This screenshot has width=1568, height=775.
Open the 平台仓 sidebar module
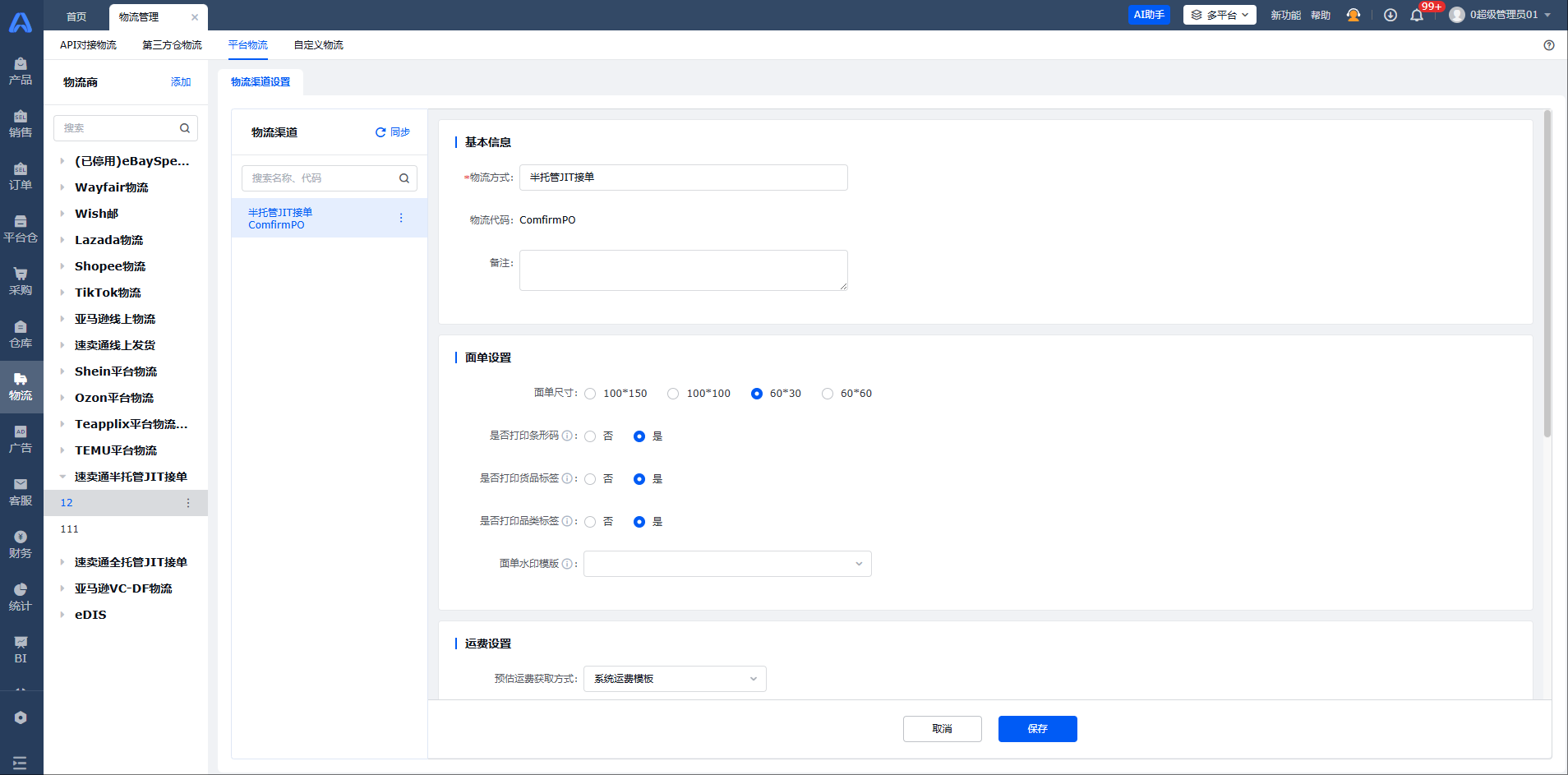click(21, 229)
